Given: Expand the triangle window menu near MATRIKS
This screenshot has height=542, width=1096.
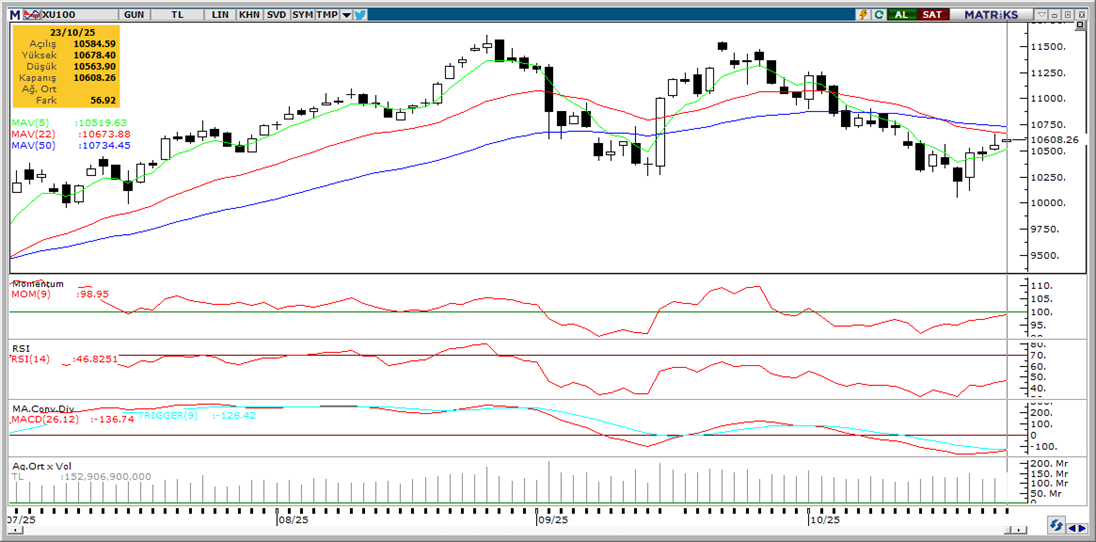Looking at the screenshot, I should 1041,15.
